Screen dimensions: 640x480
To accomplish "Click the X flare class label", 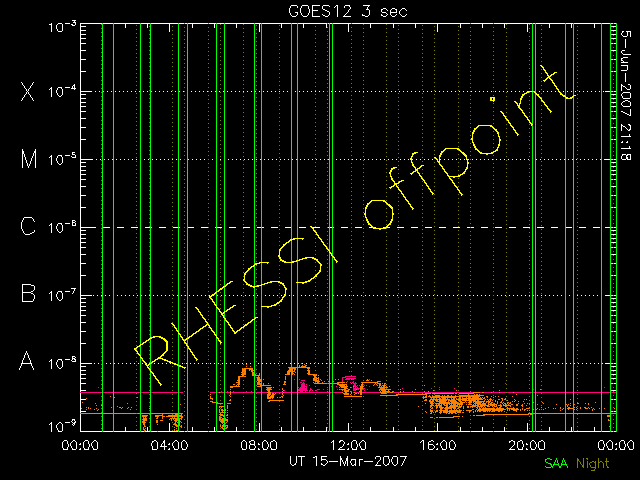I will [28, 91].
